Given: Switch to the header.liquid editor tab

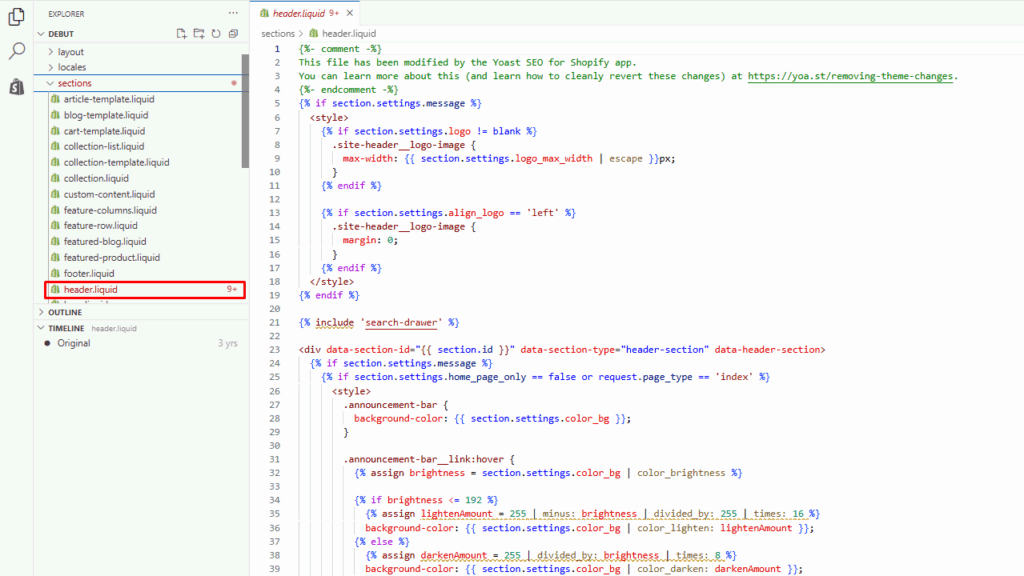Looking at the screenshot, I should (298, 14).
